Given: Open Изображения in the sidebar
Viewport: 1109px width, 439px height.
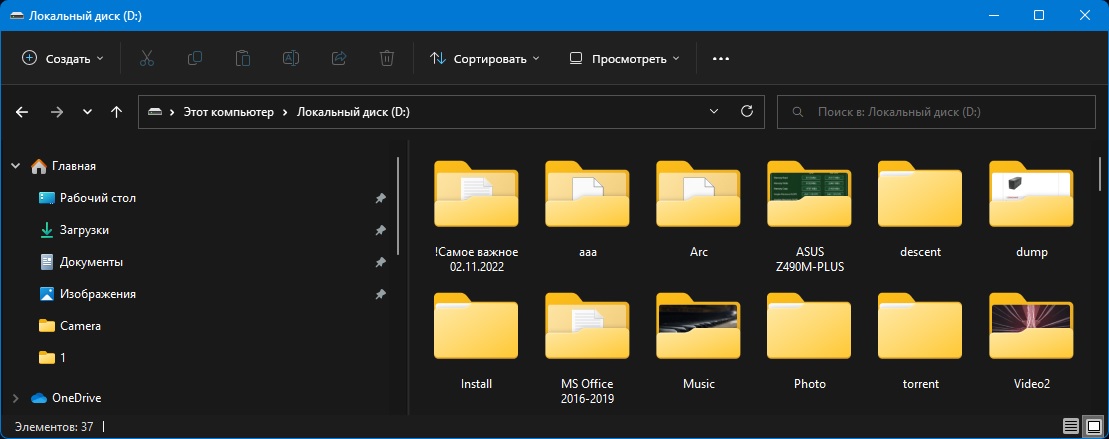Looking at the screenshot, I should tap(98, 293).
